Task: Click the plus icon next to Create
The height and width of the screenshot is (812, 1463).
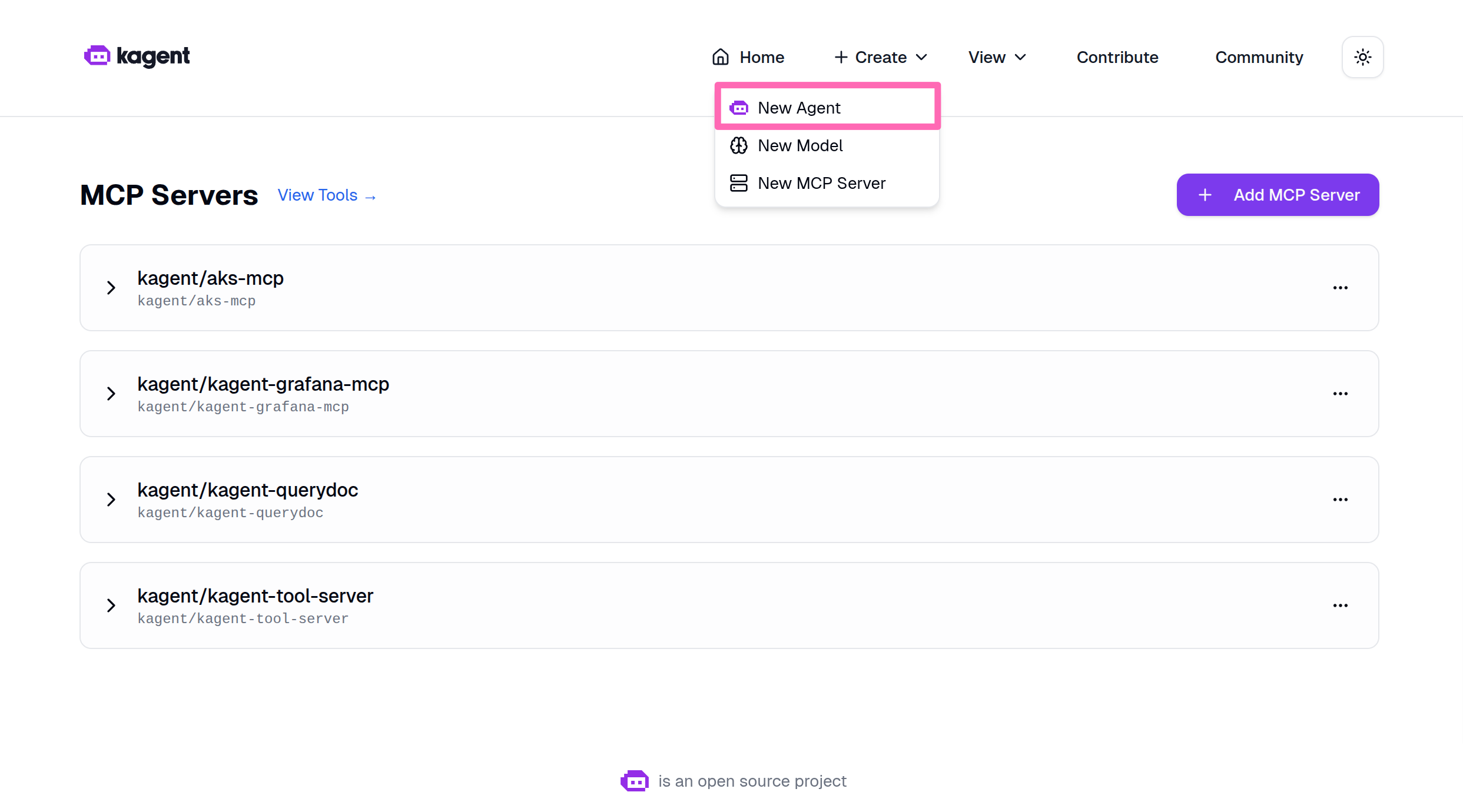Action: click(x=841, y=56)
